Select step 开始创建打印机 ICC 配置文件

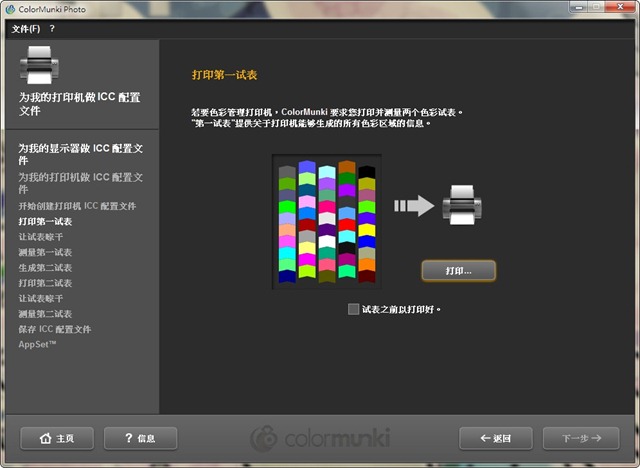(77, 206)
